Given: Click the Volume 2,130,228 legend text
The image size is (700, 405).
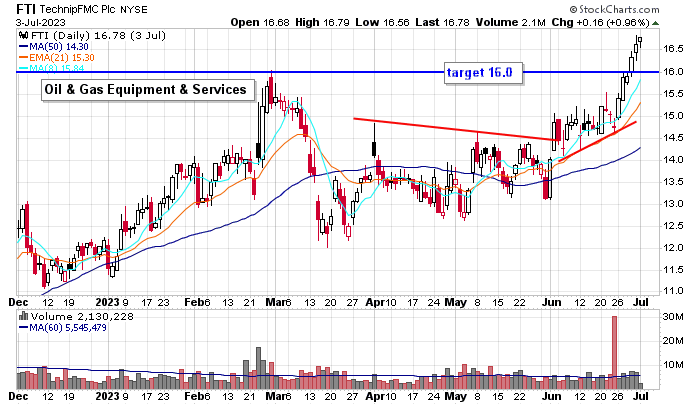Looking at the screenshot, I should [82, 317].
